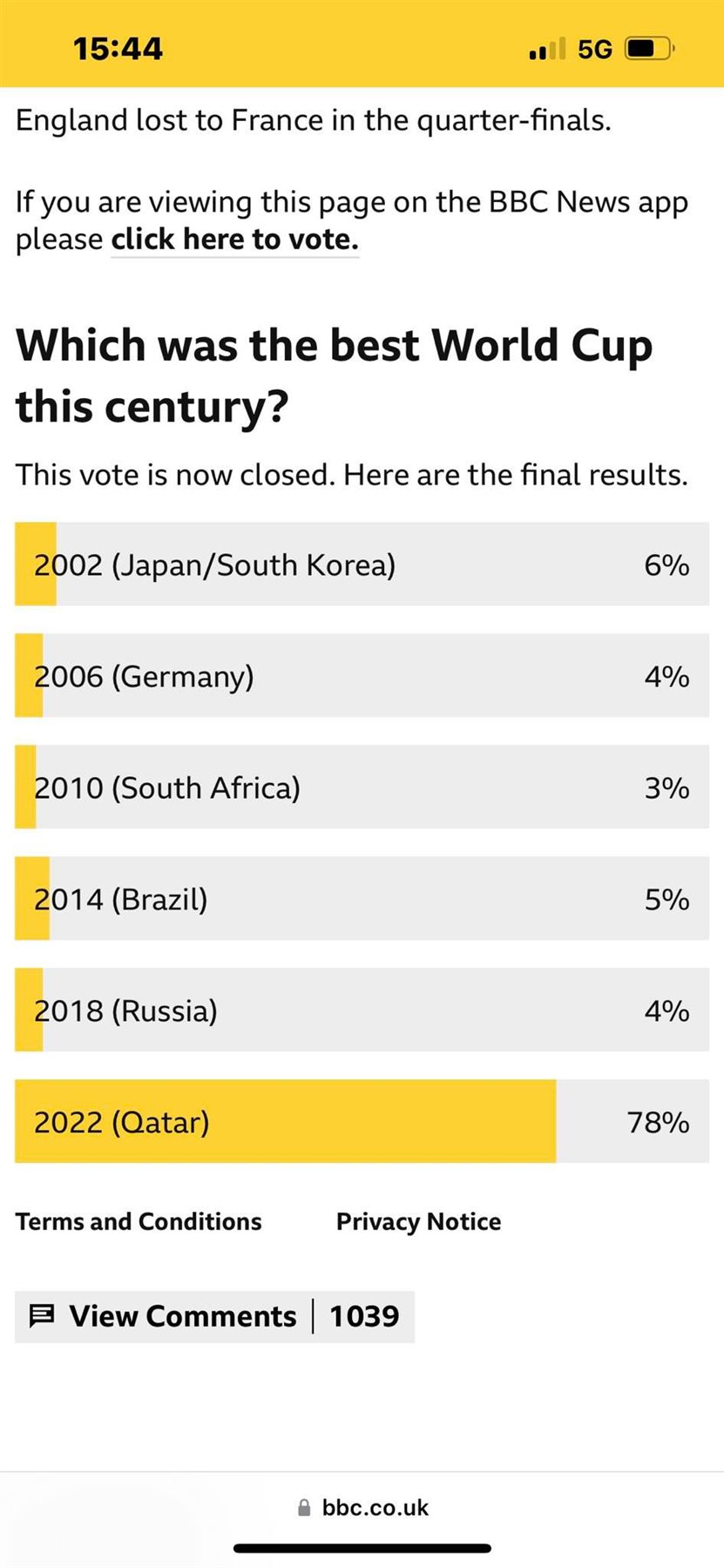Tap the cellular signal bars icon
Viewport: 724px width, 1568px height.
pyautogui.click(x=546, y=49)
